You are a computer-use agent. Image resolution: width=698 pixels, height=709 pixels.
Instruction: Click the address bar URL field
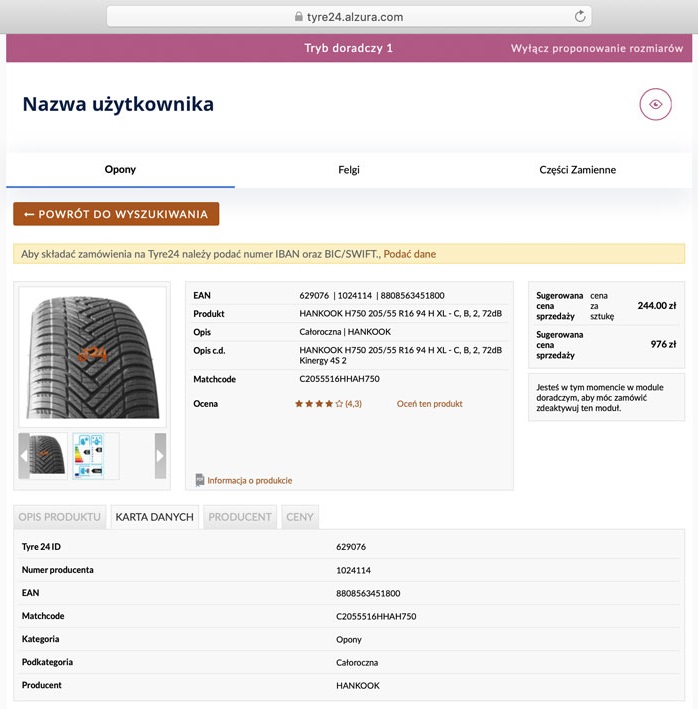tap(349, 17)
